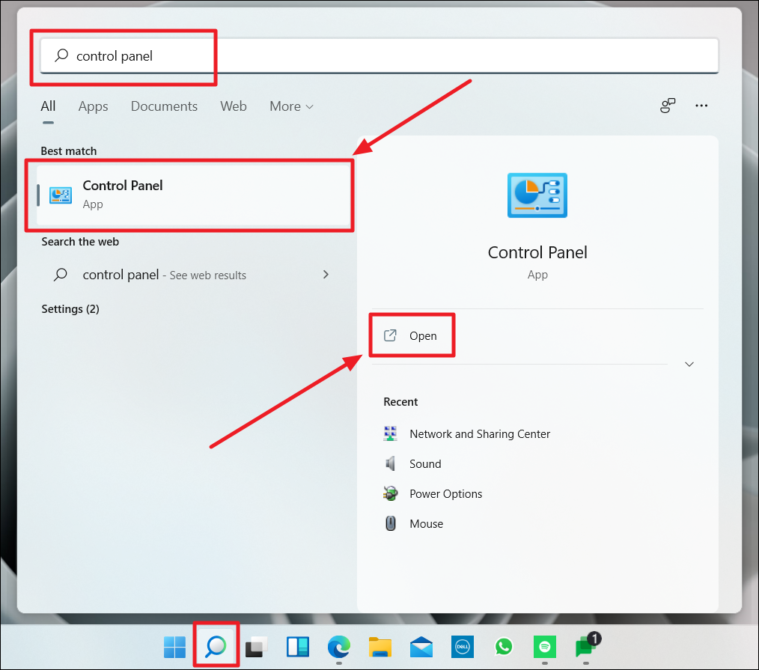Launch Microsoft Edge from the taskbar
The image size is (759, 670).
click(339, 647)
